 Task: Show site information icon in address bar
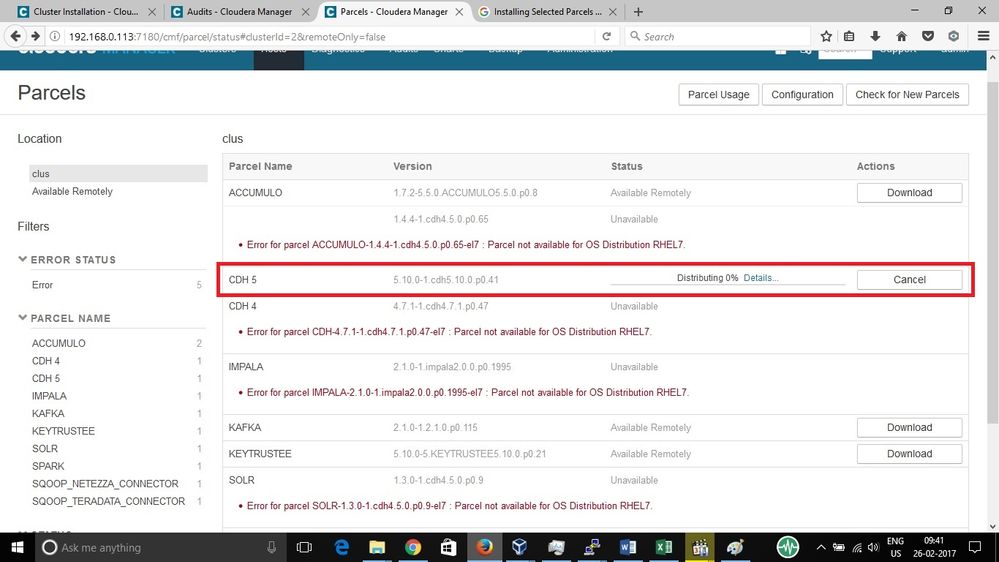click(x=55, y=36)
